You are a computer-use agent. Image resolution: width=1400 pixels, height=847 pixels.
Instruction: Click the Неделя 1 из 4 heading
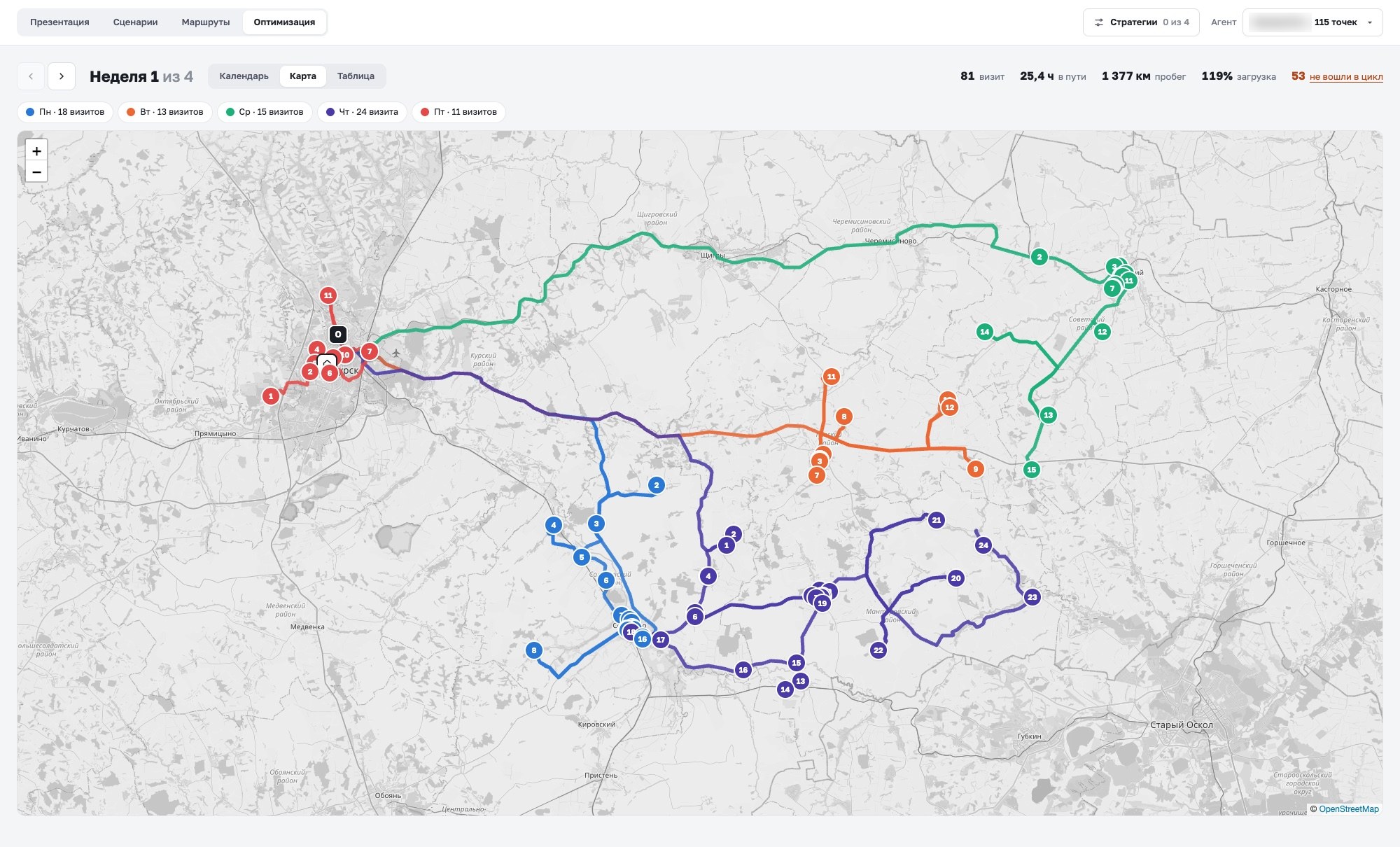click(141, 76)
